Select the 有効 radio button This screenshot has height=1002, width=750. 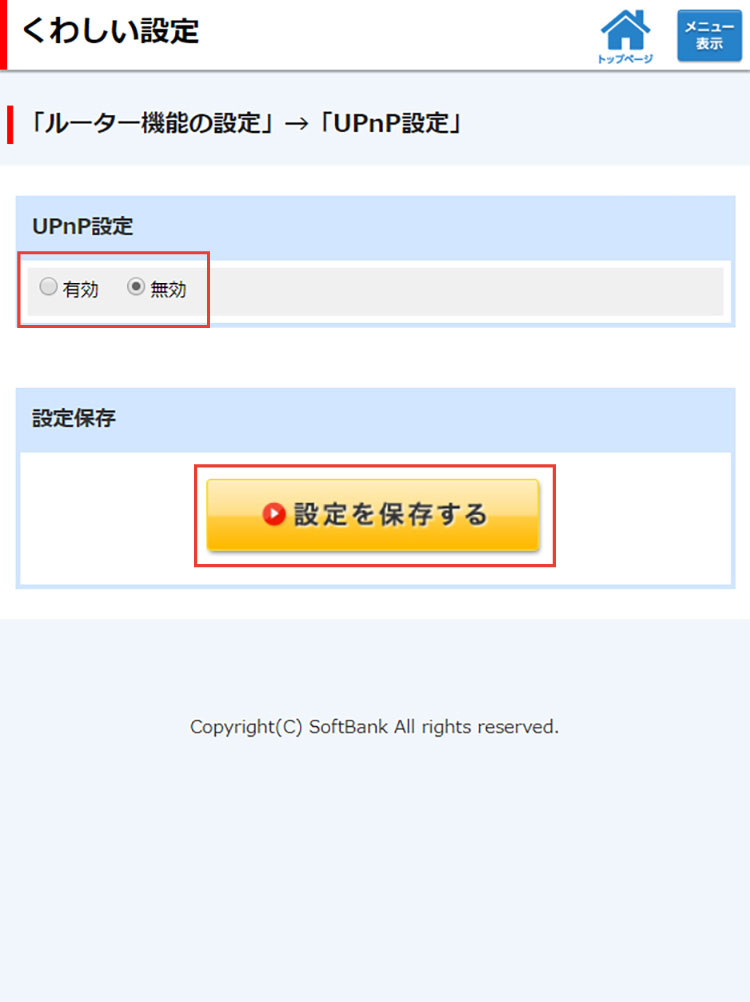click(x=49, y=287)
